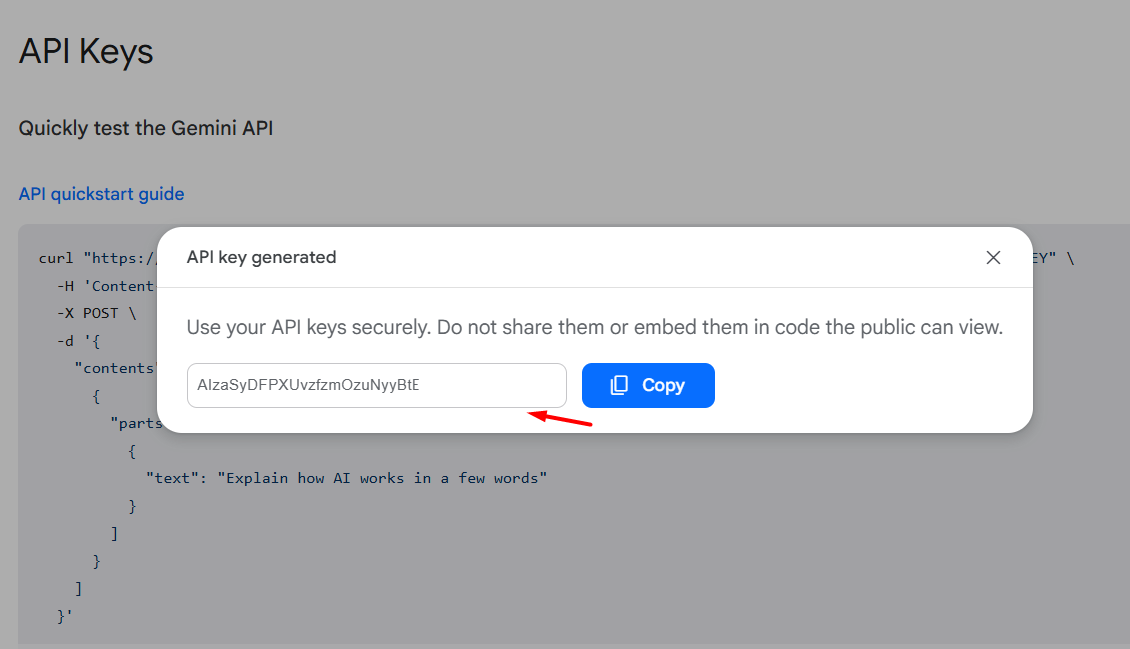1130x649 pixels.
Task: Click the 'API key generated' dialog title
Action: 262,257
